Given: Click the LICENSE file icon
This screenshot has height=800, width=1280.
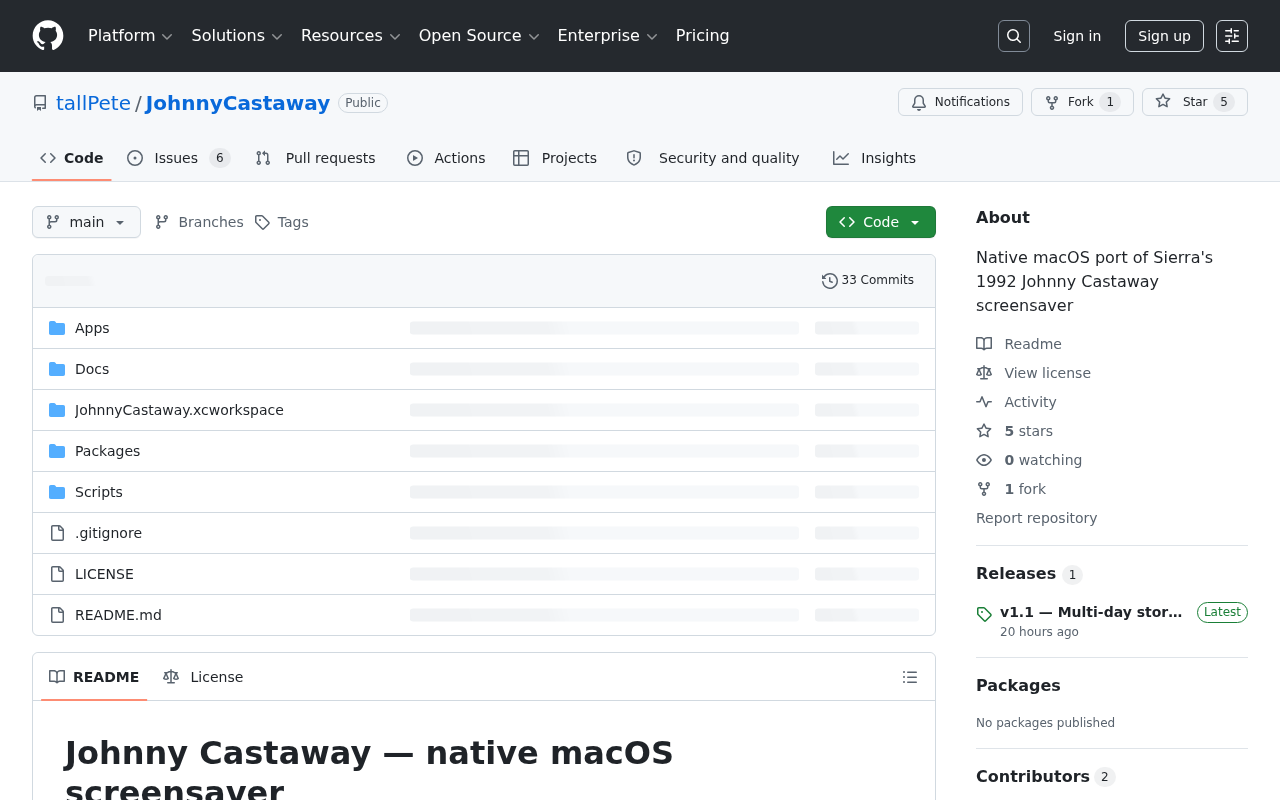Looking at the screenshot, I should point(57,574).
